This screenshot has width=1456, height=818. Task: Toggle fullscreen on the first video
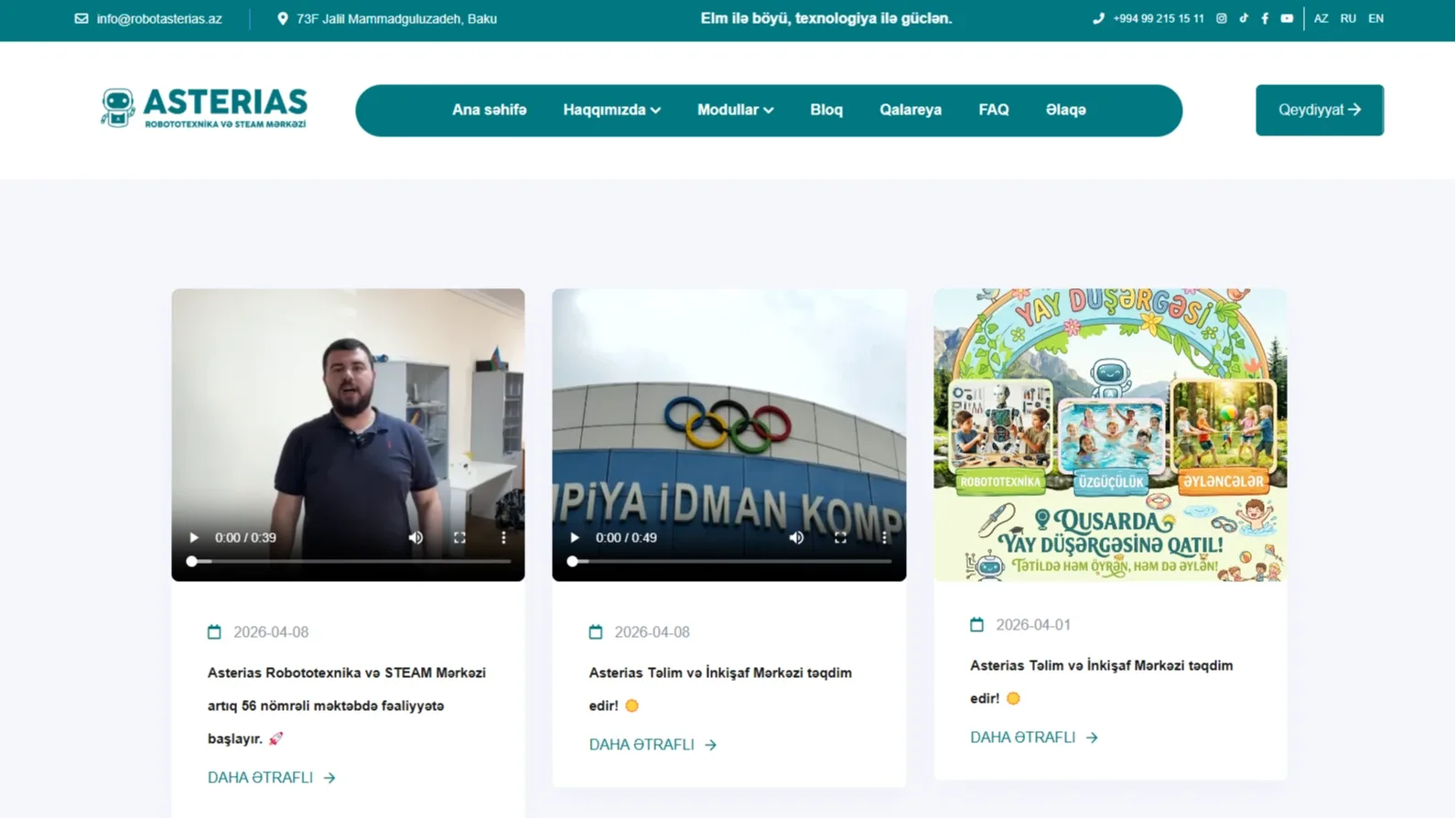459,538
